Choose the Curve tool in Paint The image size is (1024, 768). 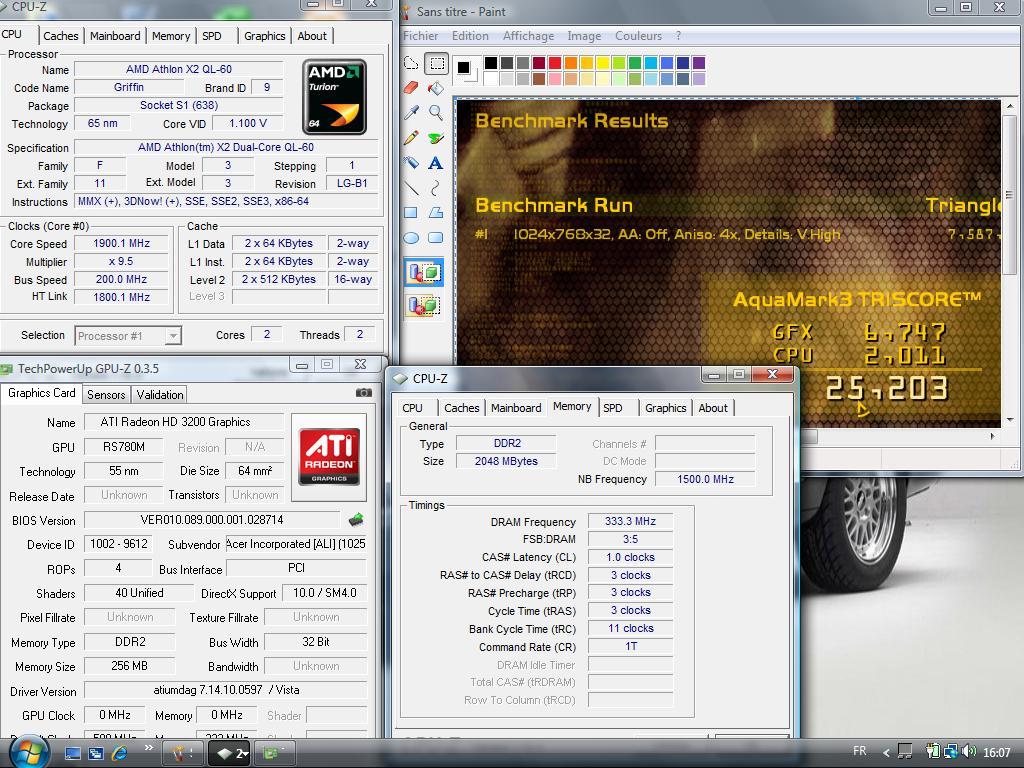tap(436, 188)
